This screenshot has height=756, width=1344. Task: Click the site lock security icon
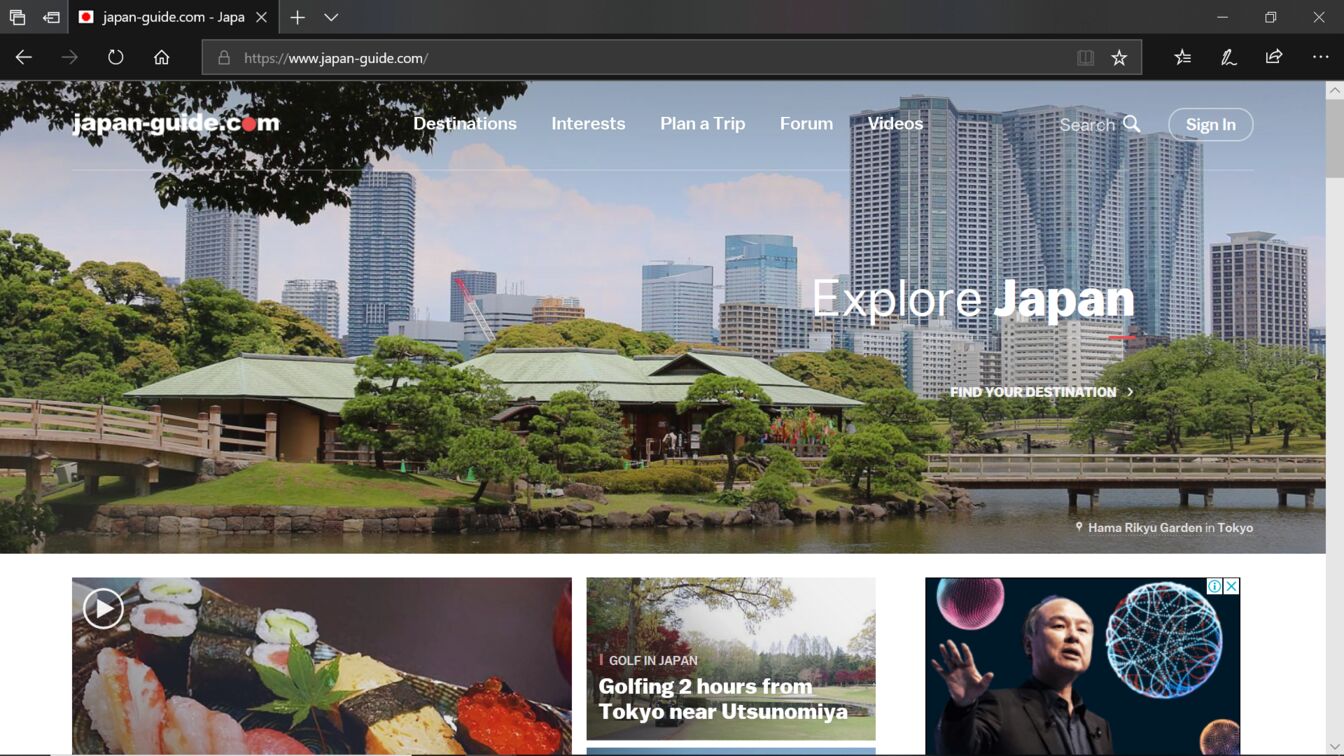point(224,58)
